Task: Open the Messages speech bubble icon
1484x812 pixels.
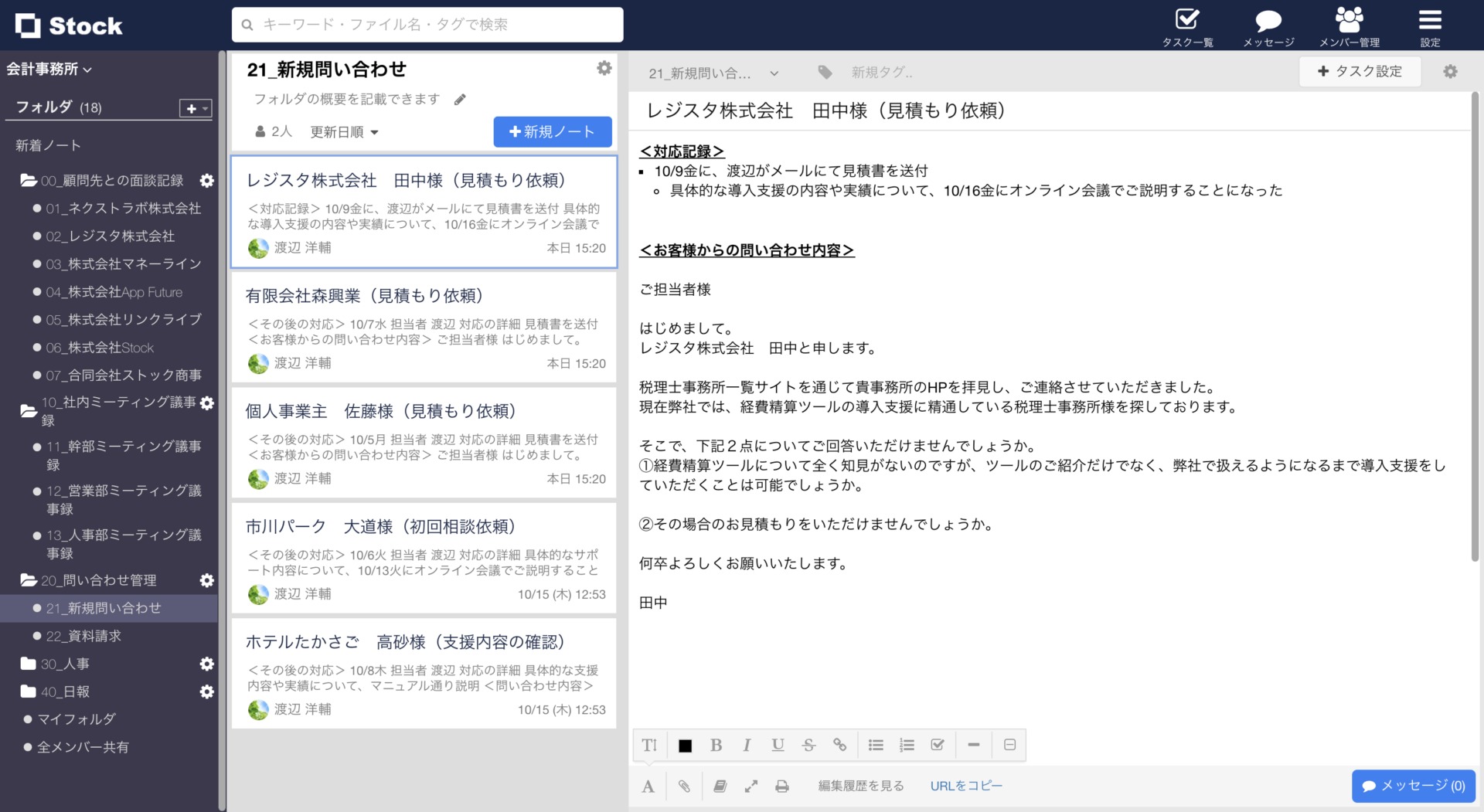Action: pyautogui.click(x=1268, y=21)
